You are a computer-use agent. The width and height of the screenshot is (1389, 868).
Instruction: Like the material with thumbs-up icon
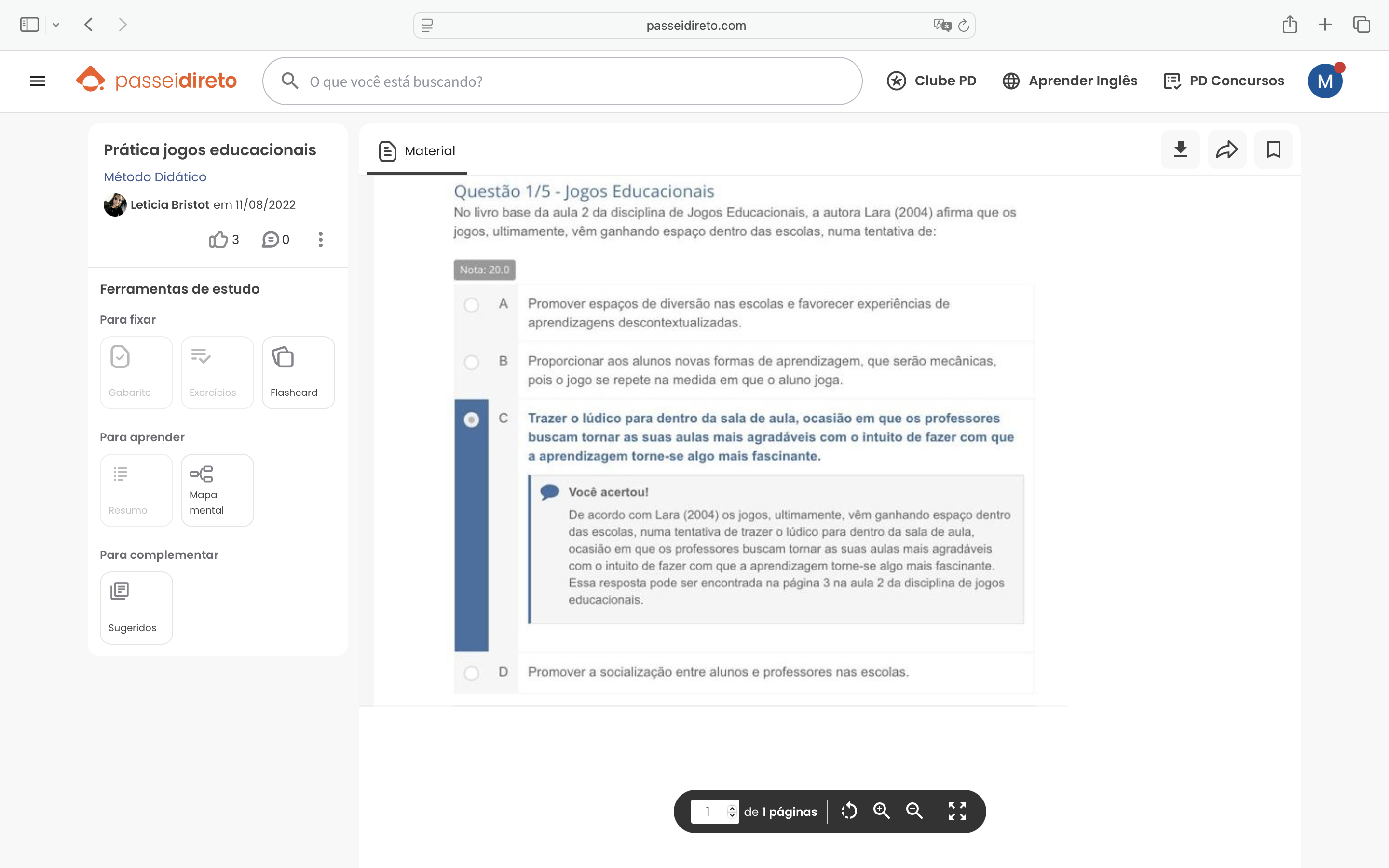tap(218, 239)
